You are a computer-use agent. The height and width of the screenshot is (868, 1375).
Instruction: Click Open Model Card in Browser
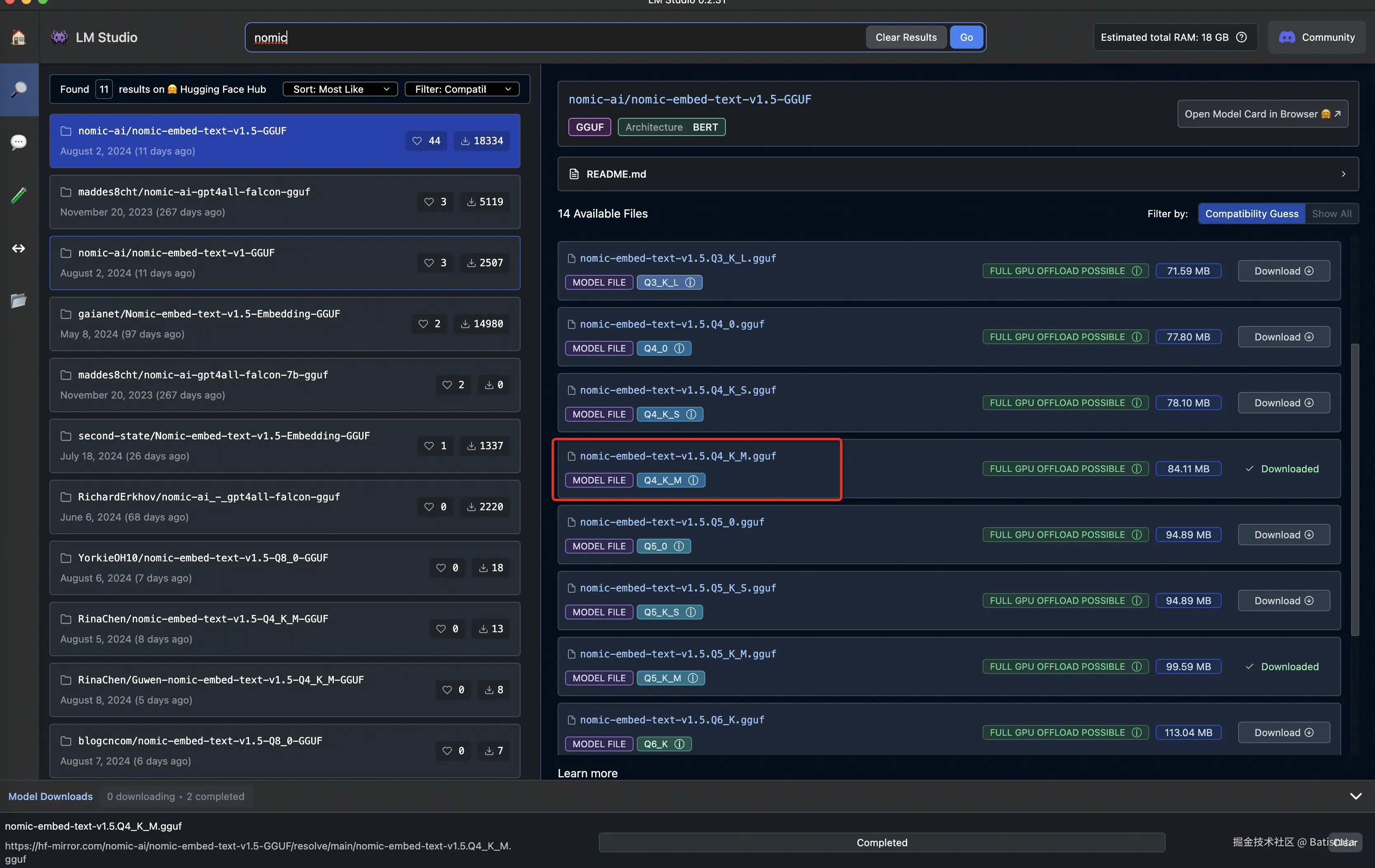[1262, 114]
